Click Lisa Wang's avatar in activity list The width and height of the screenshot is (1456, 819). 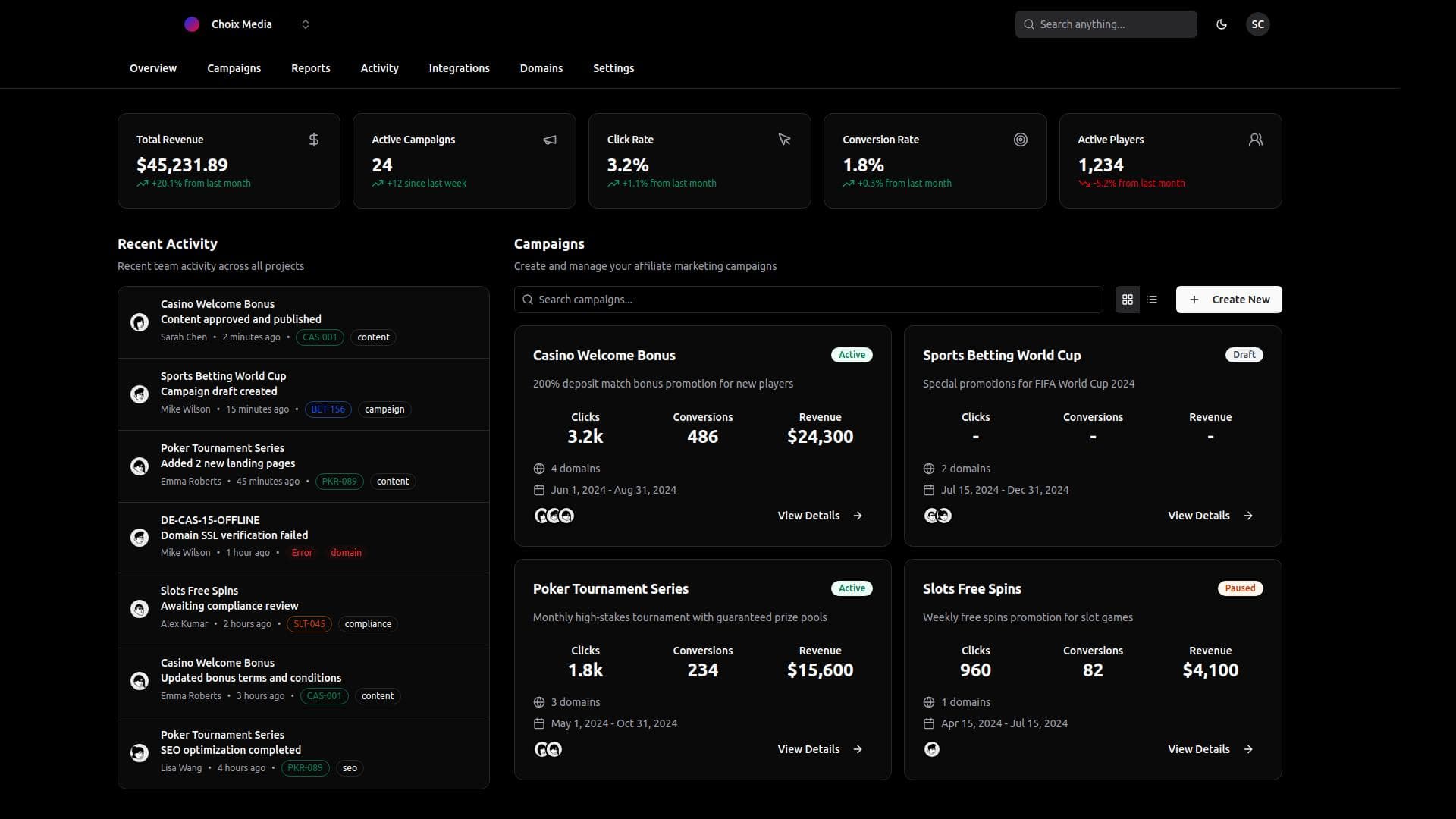tap(140, 753)
